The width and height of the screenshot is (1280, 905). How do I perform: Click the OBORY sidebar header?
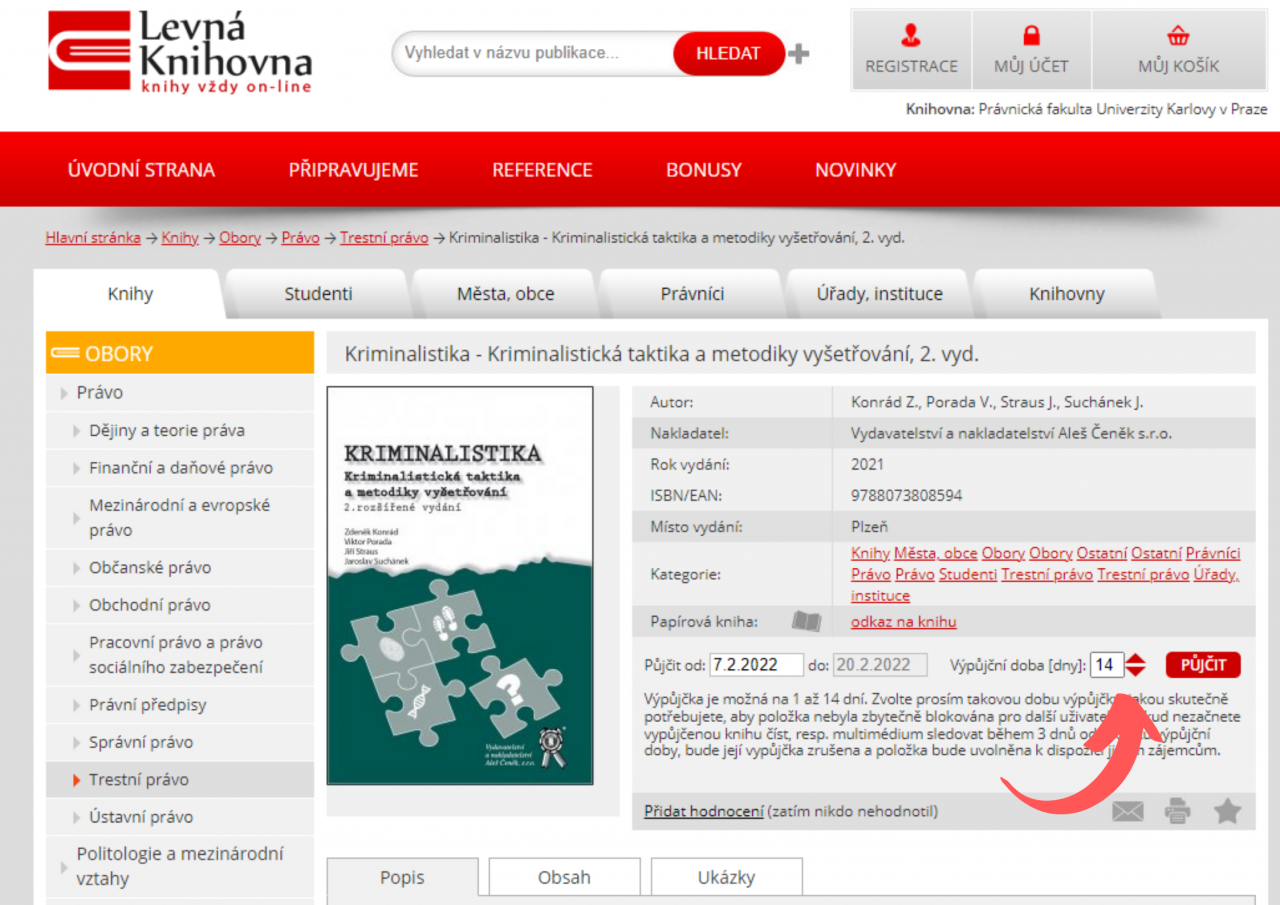180,353
